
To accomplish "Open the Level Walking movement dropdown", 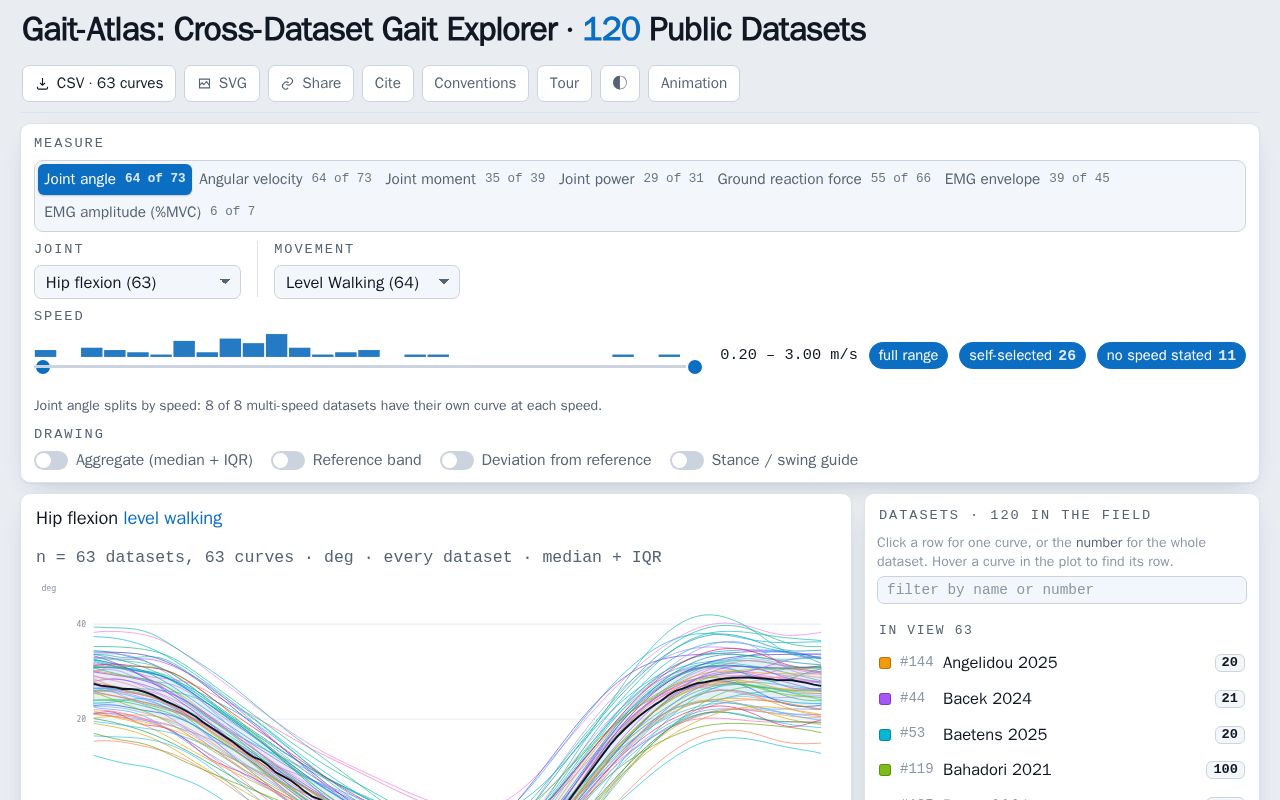I will (367, 282).
